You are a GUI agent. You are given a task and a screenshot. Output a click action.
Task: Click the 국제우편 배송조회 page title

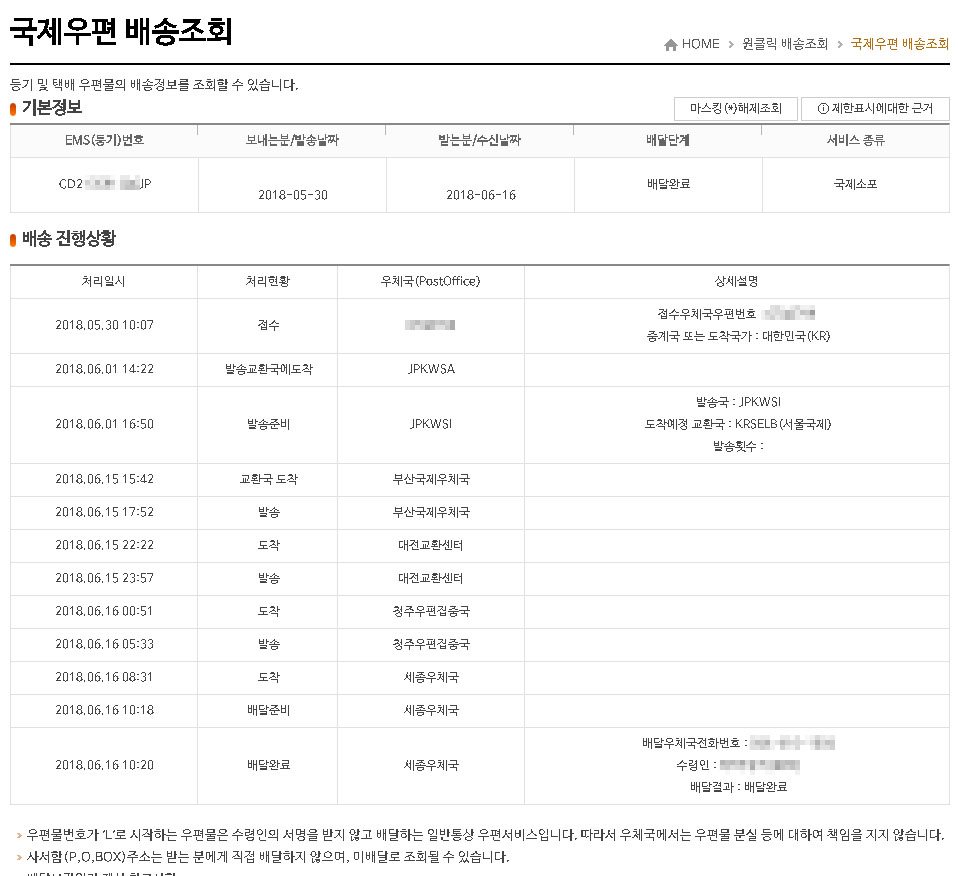[121, 31]
